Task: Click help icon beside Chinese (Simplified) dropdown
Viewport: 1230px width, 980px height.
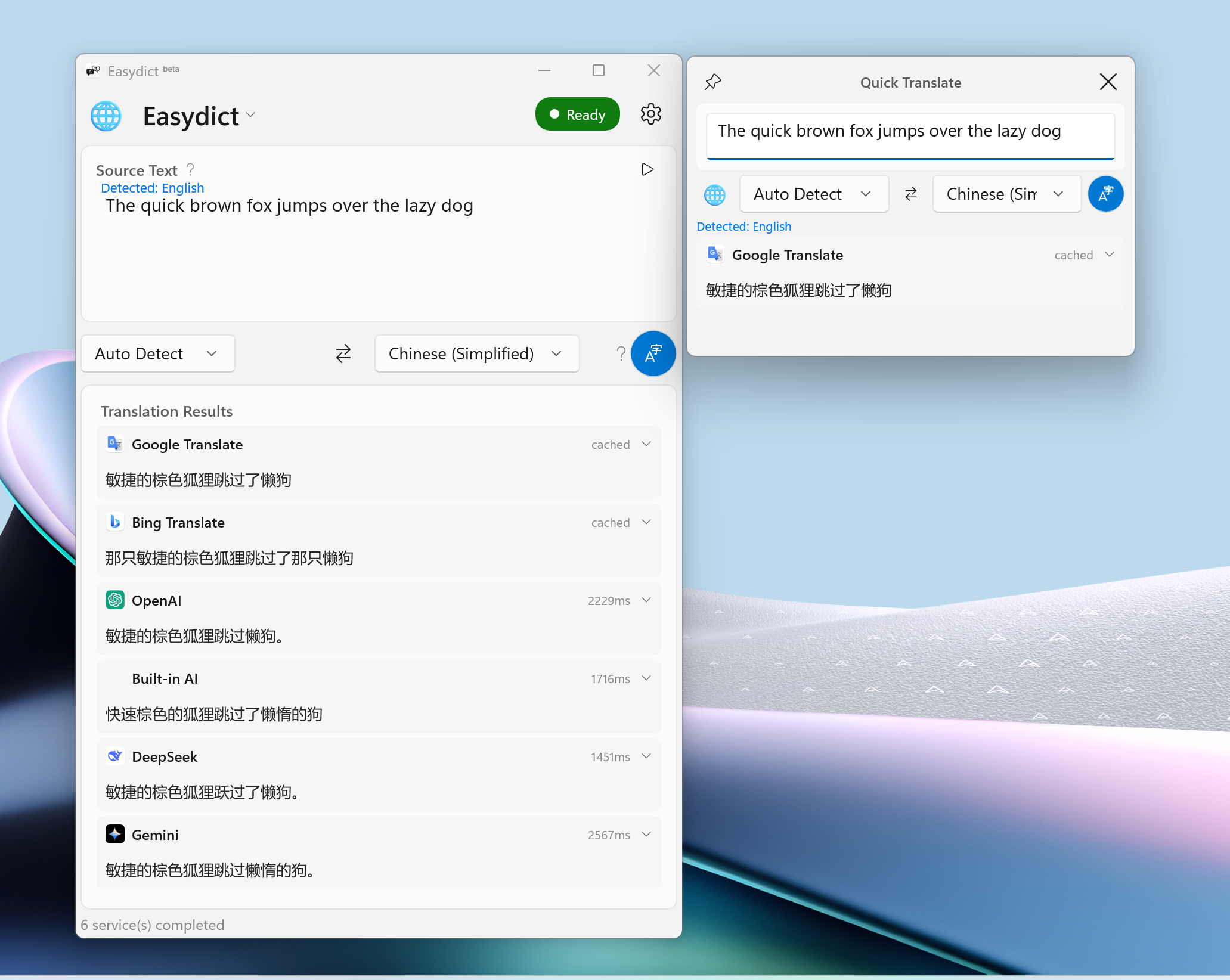Action: [621, 353]
